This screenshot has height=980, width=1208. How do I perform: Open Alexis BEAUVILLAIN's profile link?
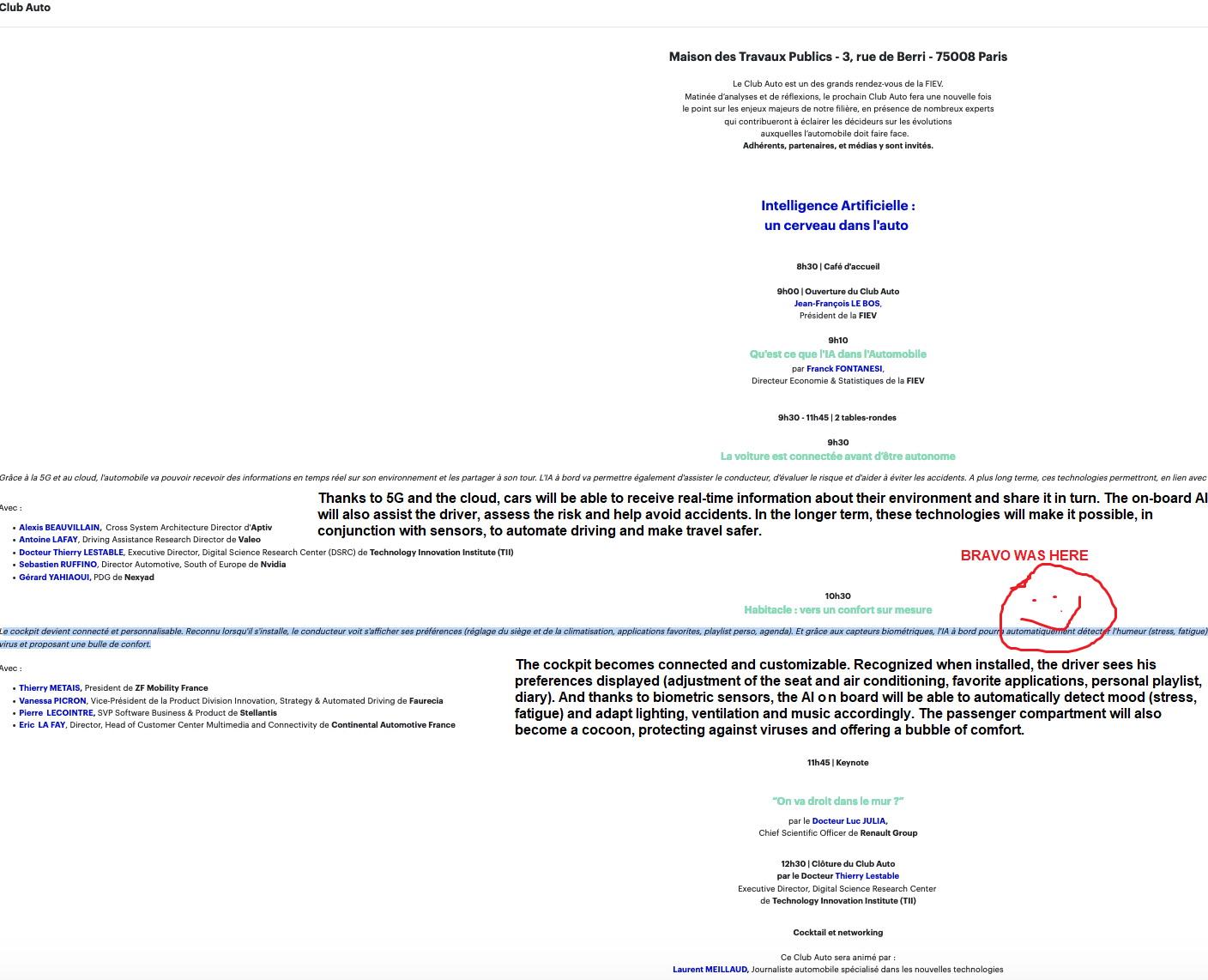[x=59, y=528]
